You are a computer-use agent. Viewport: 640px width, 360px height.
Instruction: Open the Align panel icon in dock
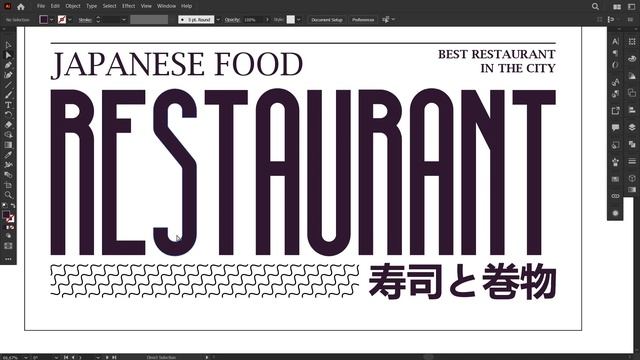click(x=632, y=110)
